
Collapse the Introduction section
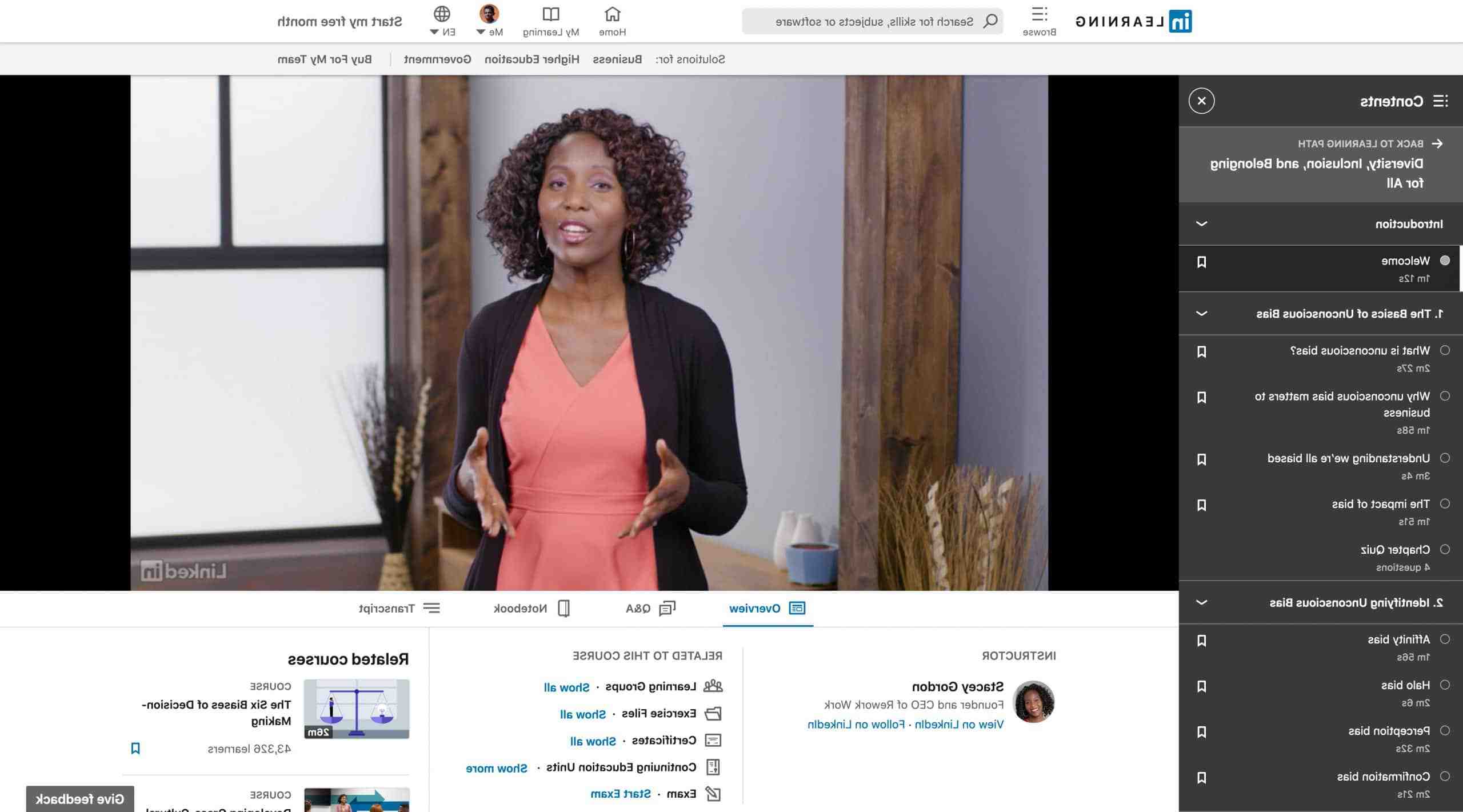(x=1201, y=223)
